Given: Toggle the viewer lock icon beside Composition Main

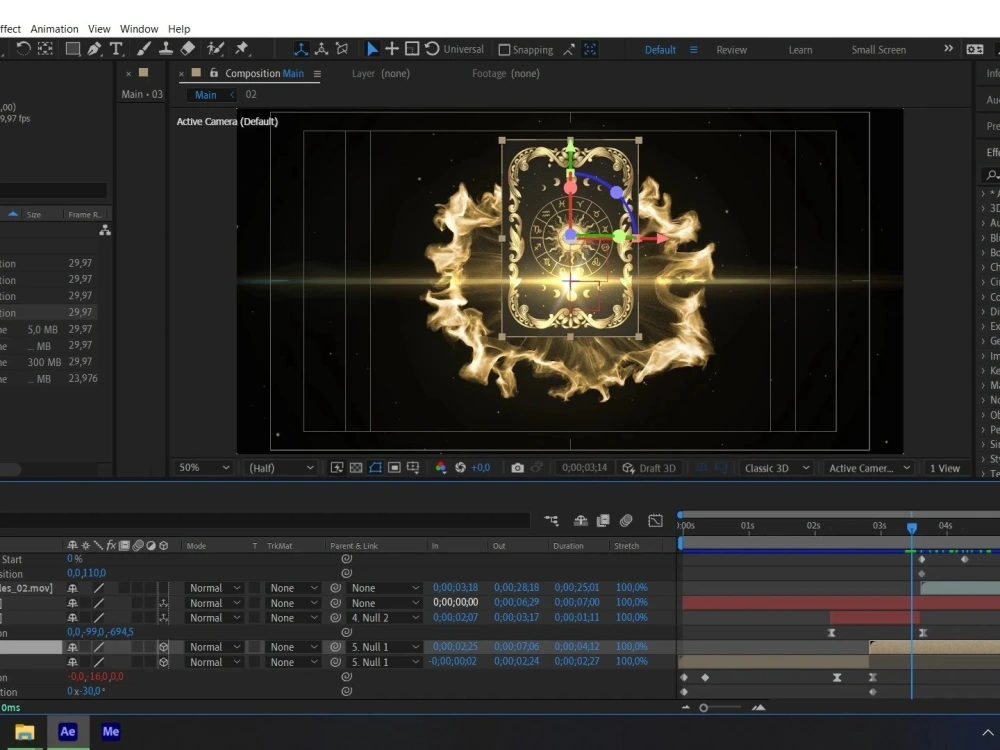Looking at the screenshot, I should (214, 73).
